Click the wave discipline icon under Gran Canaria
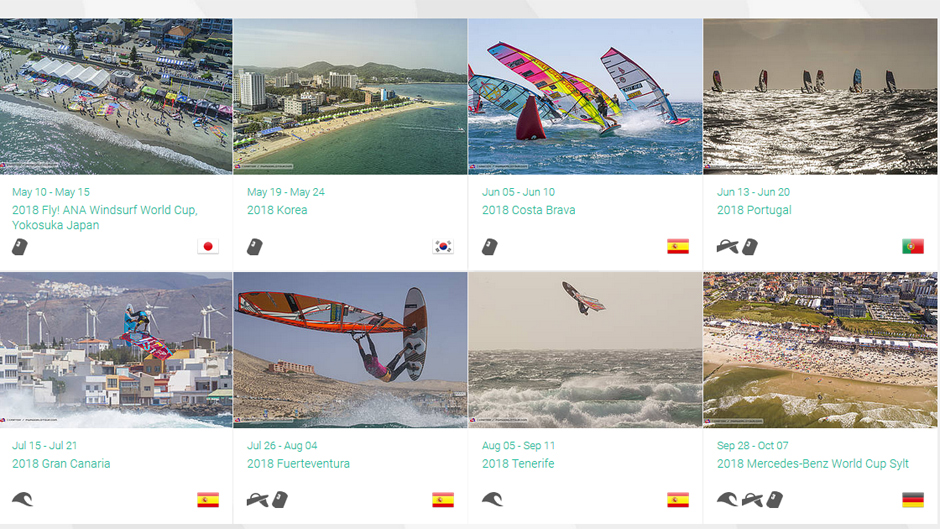This screenshot has height=529, width=940. [23, 499]
